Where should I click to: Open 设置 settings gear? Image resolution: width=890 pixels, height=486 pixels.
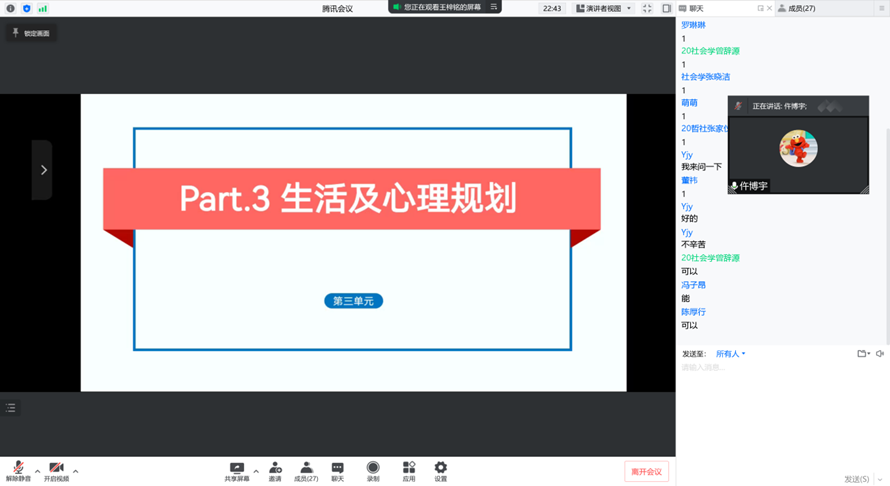pyautogui.click(x=440, y=470)
